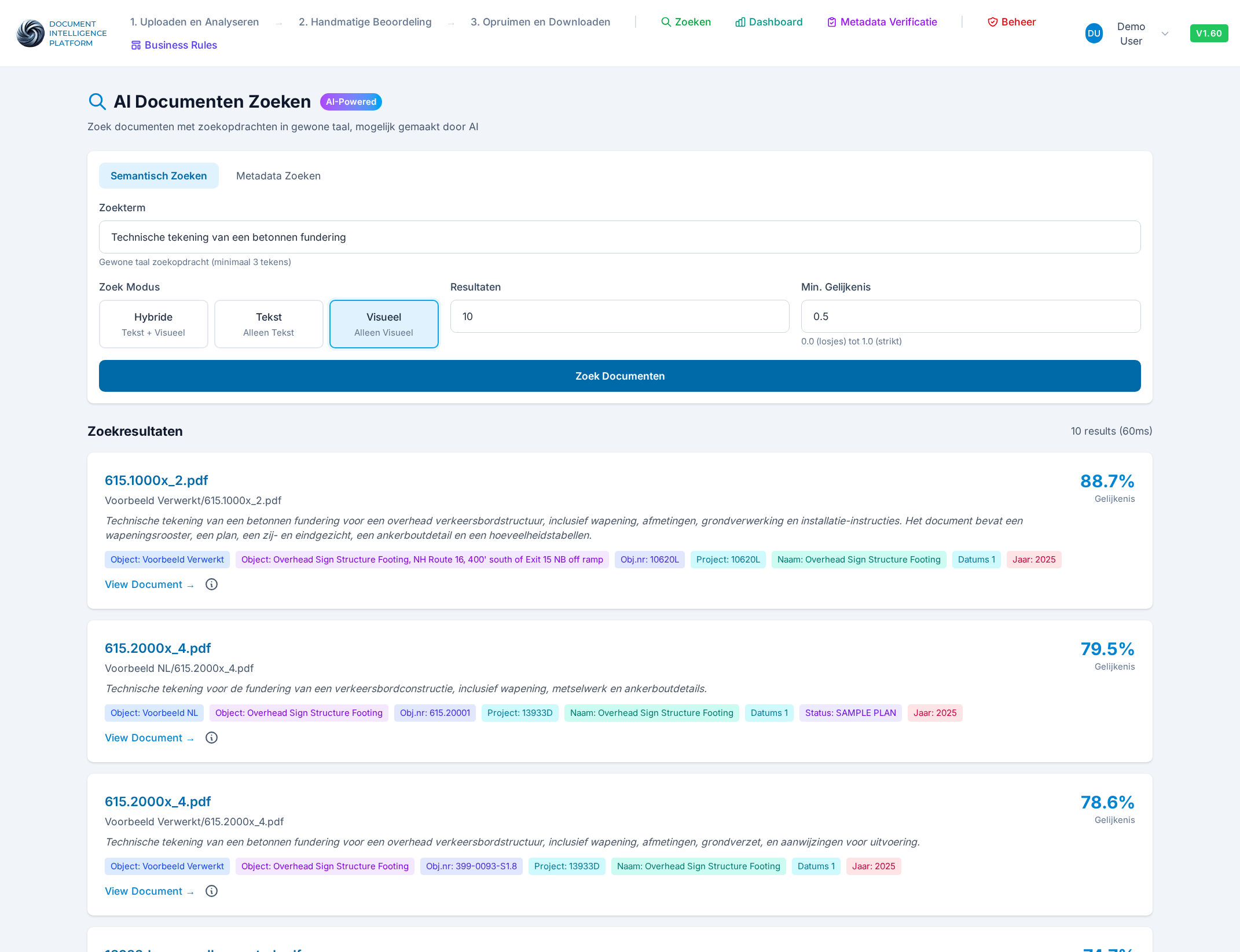Click the Min. Gelijkenis field
Viewport: 1240px width, 952px height.
pyautogui.click(x=971, y=317)
